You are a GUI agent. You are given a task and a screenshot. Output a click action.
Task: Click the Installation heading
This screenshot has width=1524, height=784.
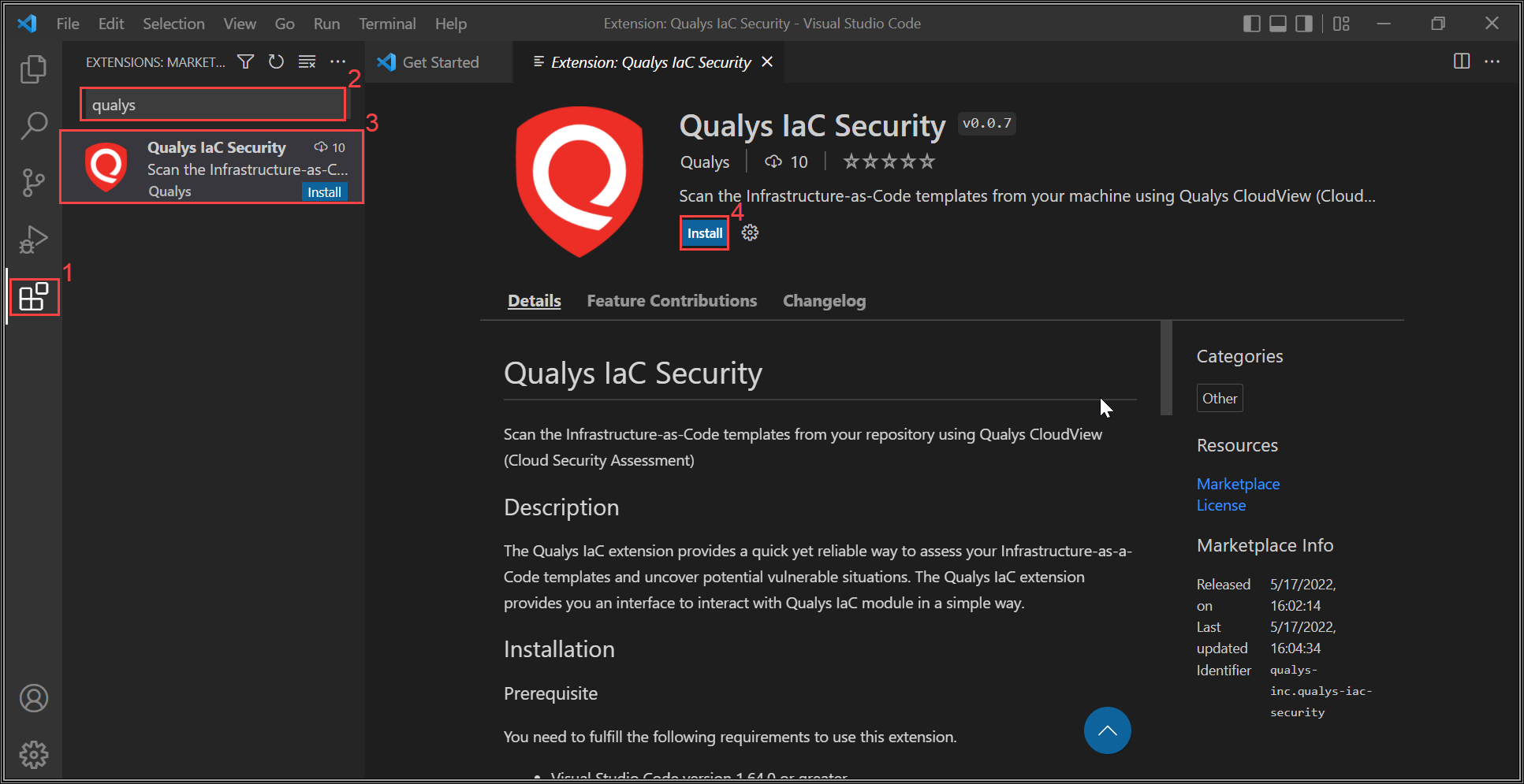(559, 649)
